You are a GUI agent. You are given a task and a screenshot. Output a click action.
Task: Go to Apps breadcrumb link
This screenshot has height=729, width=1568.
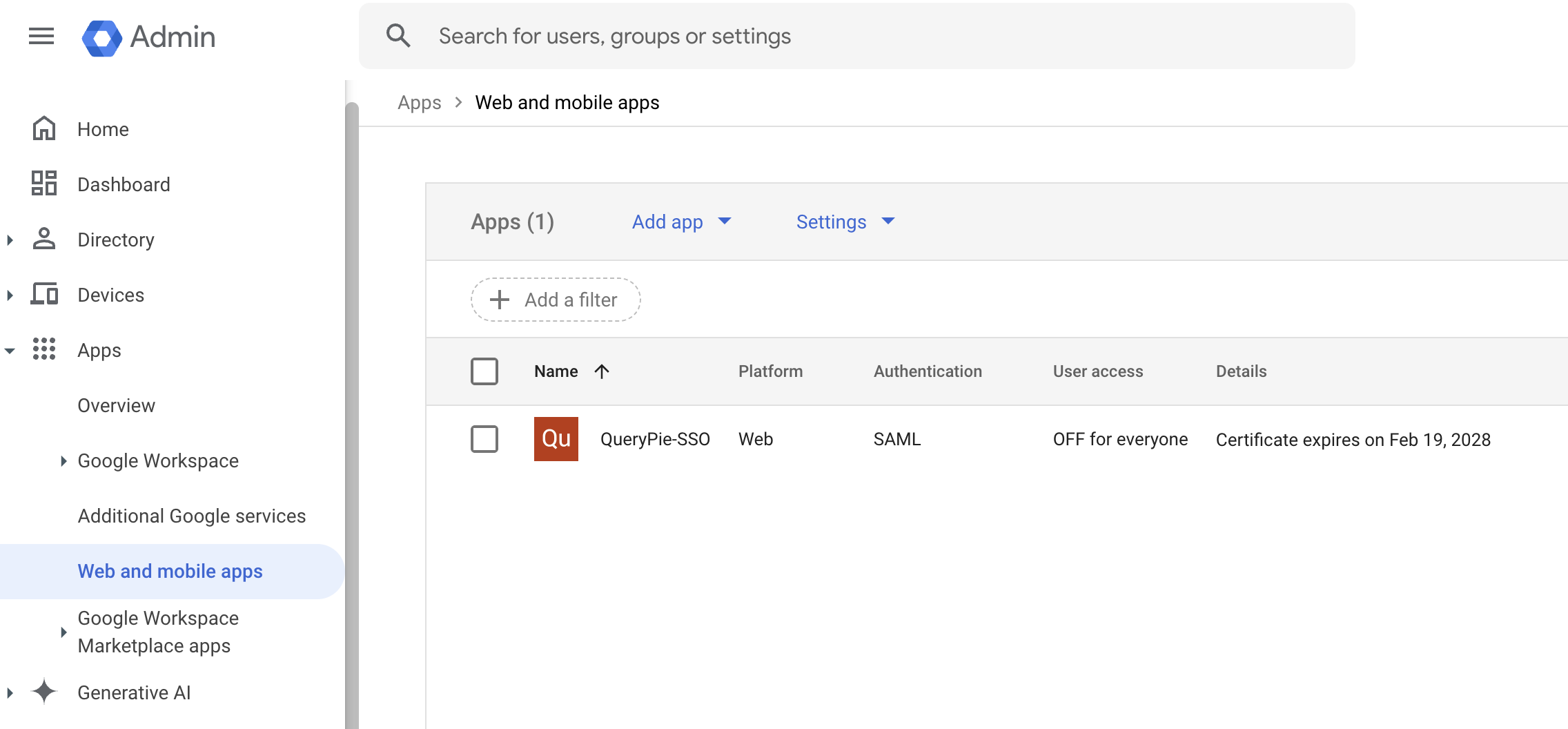(x=419, y=102)
